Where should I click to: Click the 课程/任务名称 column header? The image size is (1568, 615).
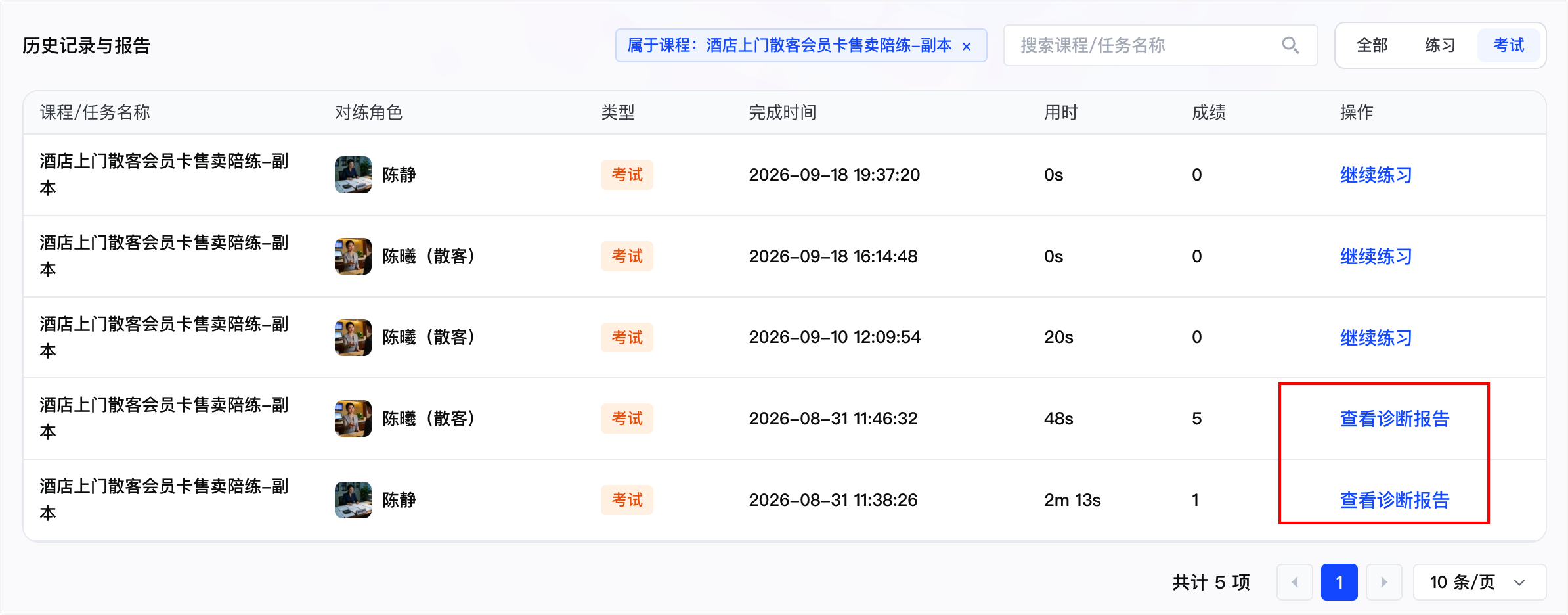point(95,112)
